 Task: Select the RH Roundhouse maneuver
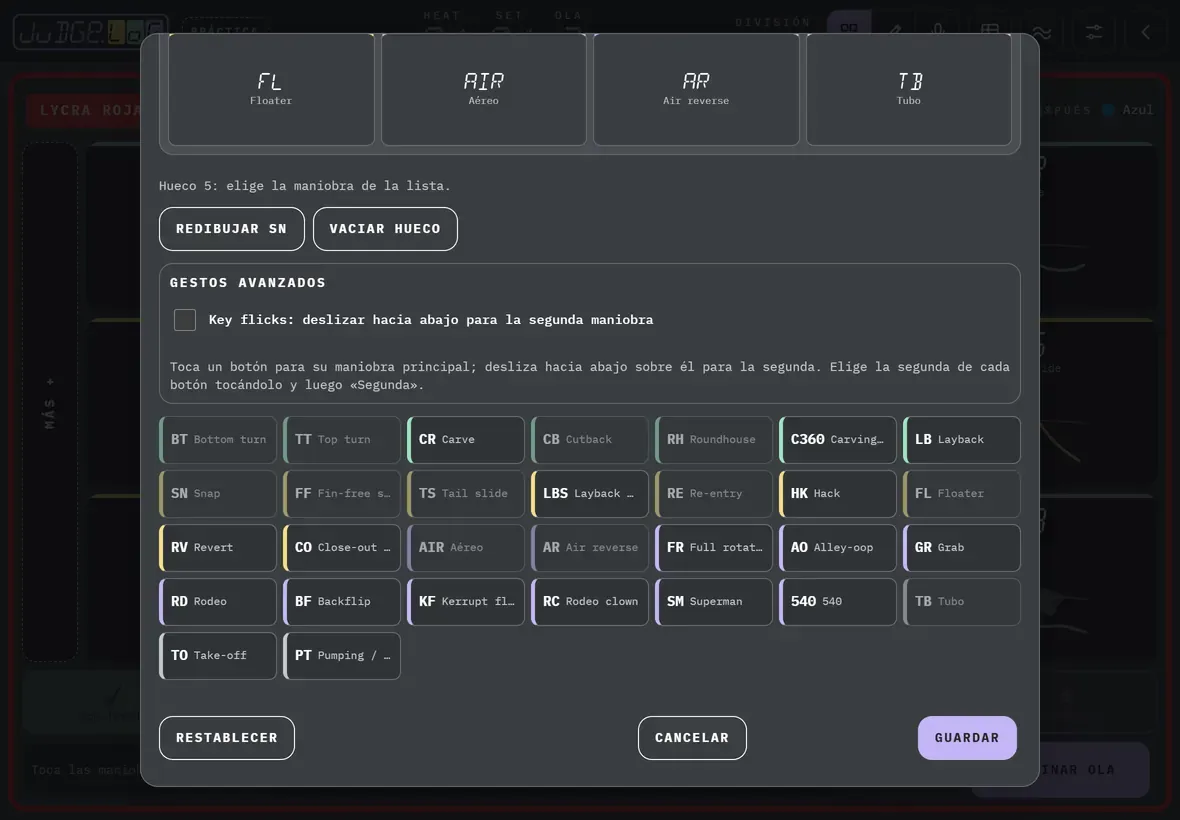click(x=714, y=439)
